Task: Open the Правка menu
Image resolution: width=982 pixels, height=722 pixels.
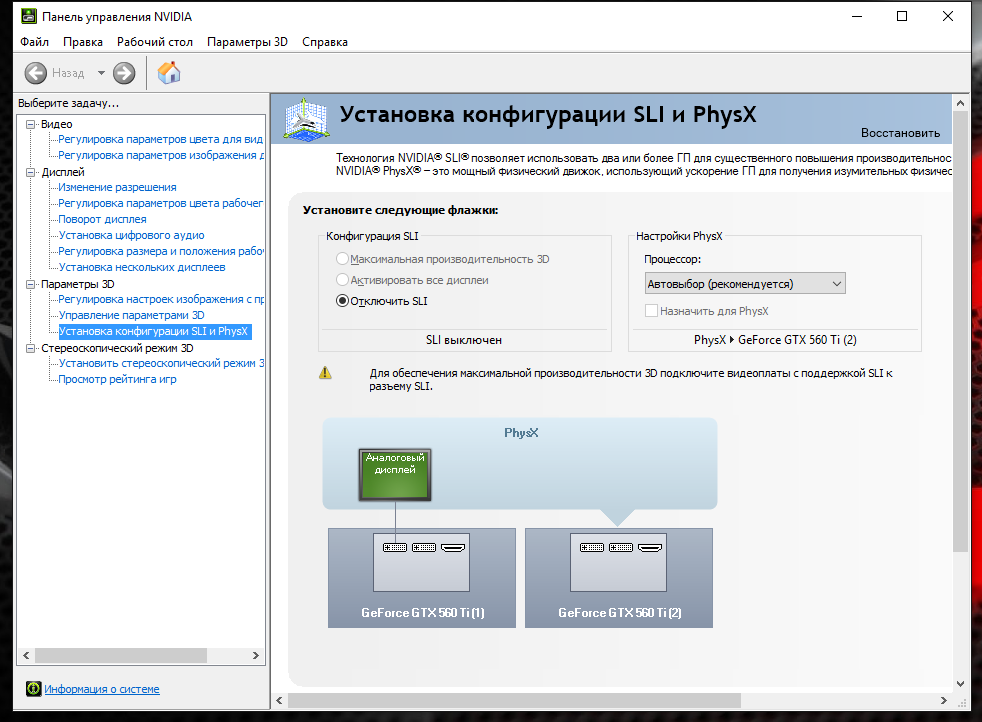Action: point(83,42)
